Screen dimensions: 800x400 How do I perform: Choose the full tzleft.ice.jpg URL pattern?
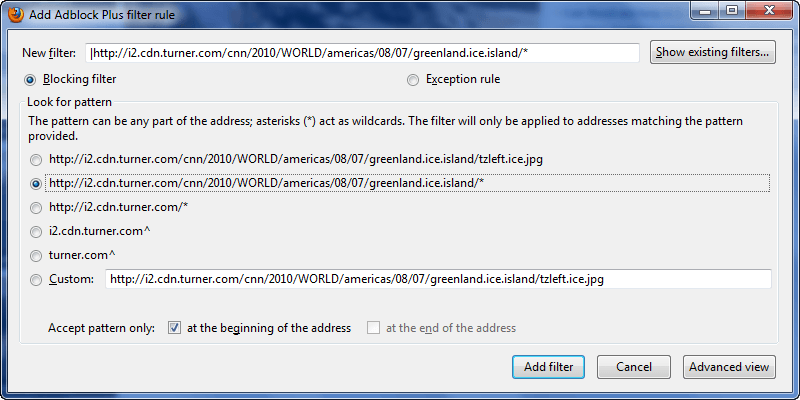37,159
